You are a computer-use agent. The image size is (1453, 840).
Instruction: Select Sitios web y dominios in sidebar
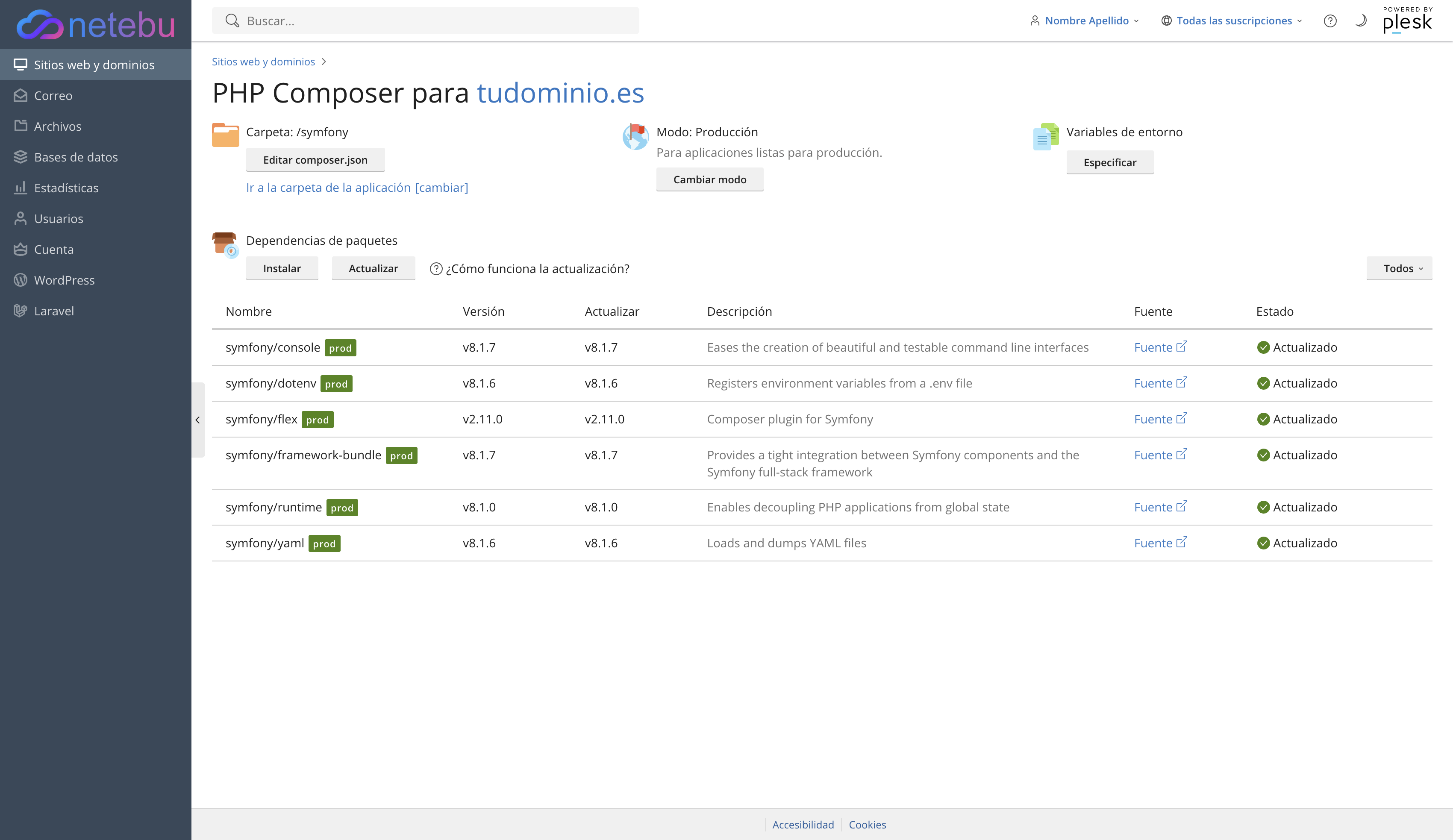click(x=95, y=65)
